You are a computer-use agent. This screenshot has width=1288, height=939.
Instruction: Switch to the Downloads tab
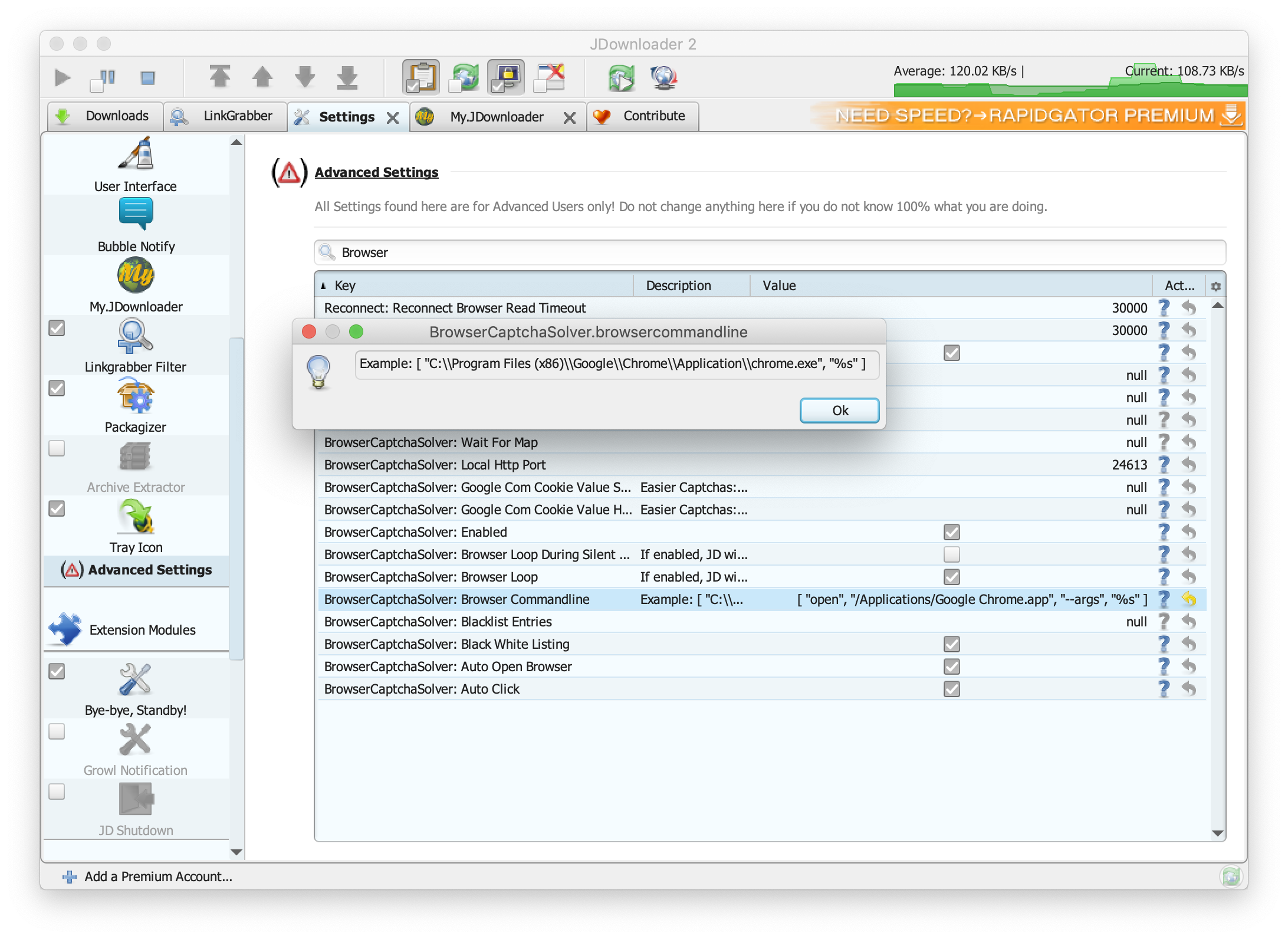(x=105, y=116)
